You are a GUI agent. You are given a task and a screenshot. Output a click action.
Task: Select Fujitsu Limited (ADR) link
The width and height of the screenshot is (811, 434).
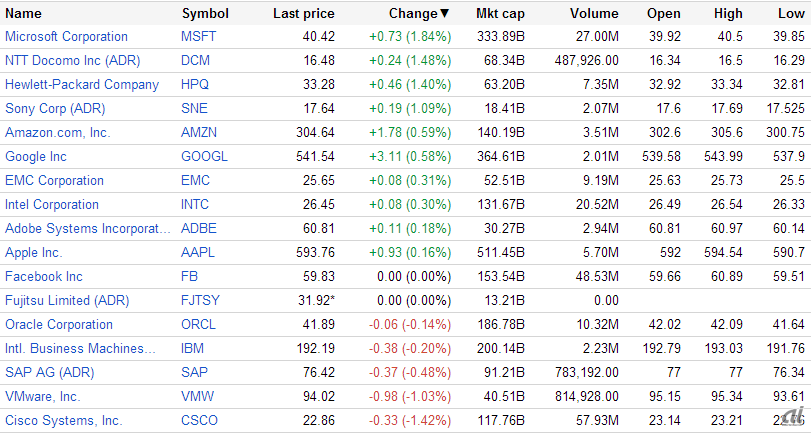68,300
